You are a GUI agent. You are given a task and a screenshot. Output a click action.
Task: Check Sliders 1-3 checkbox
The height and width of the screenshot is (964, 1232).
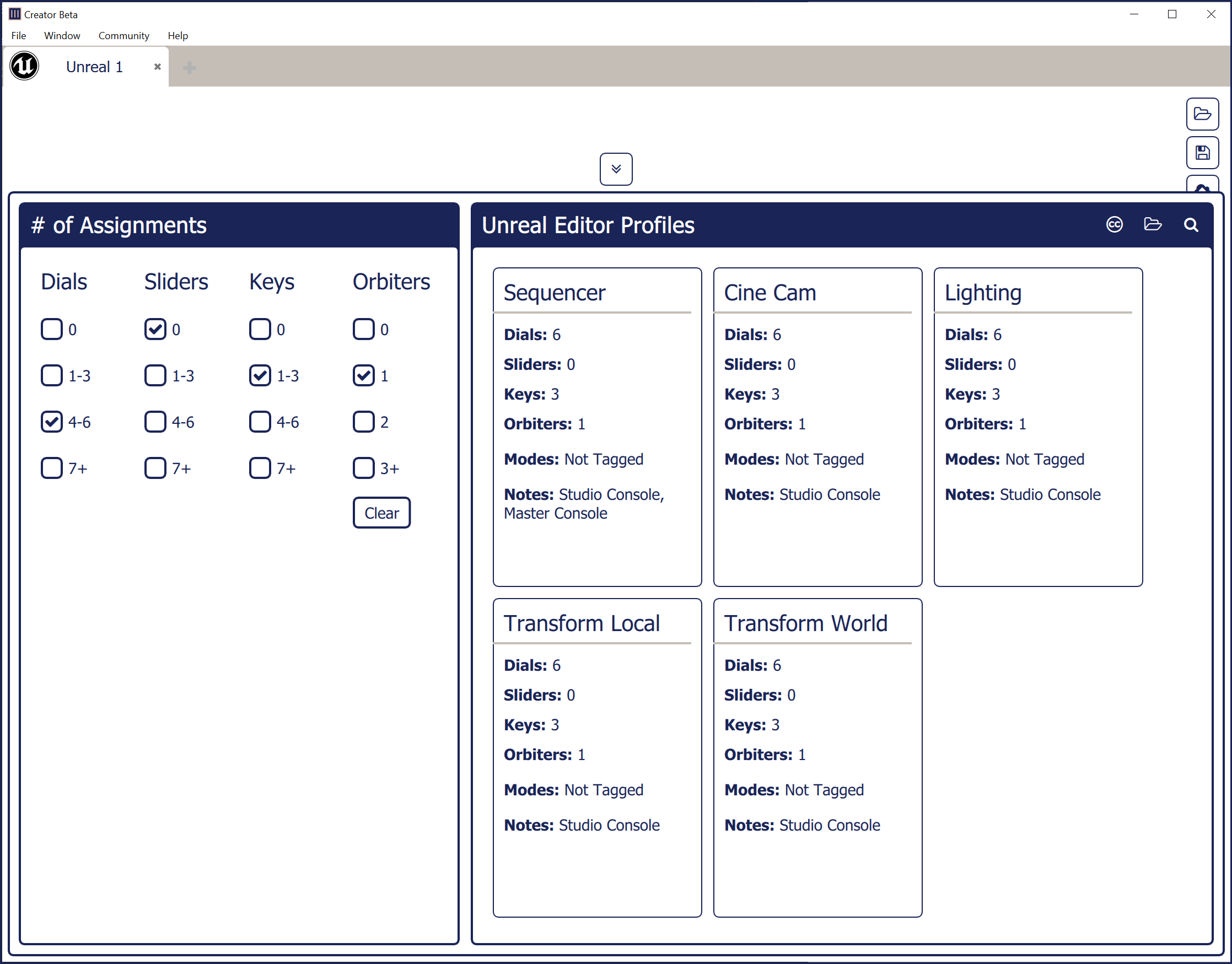[x=155, y=375]
